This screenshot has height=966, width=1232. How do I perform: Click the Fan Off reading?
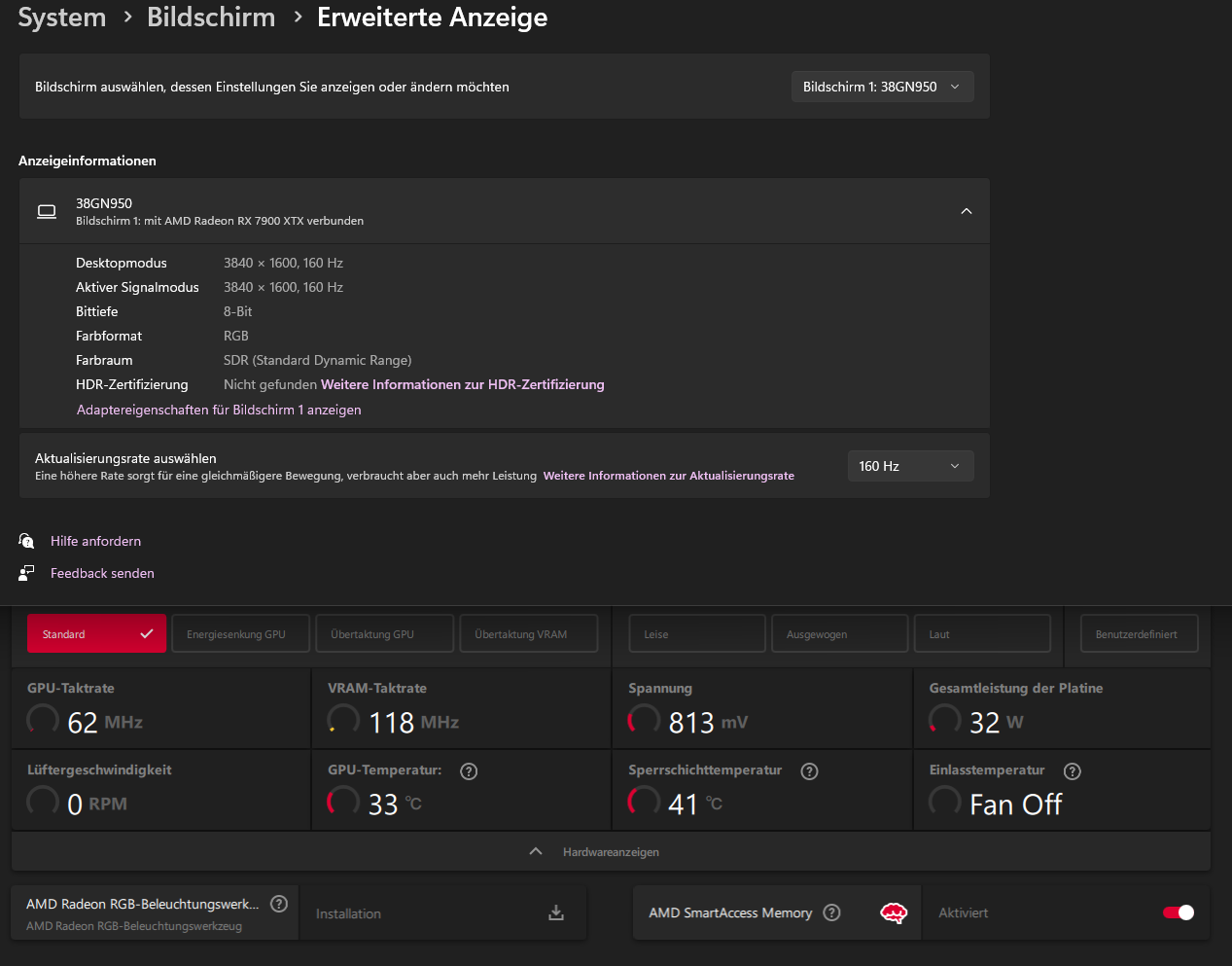(1016, 804)
